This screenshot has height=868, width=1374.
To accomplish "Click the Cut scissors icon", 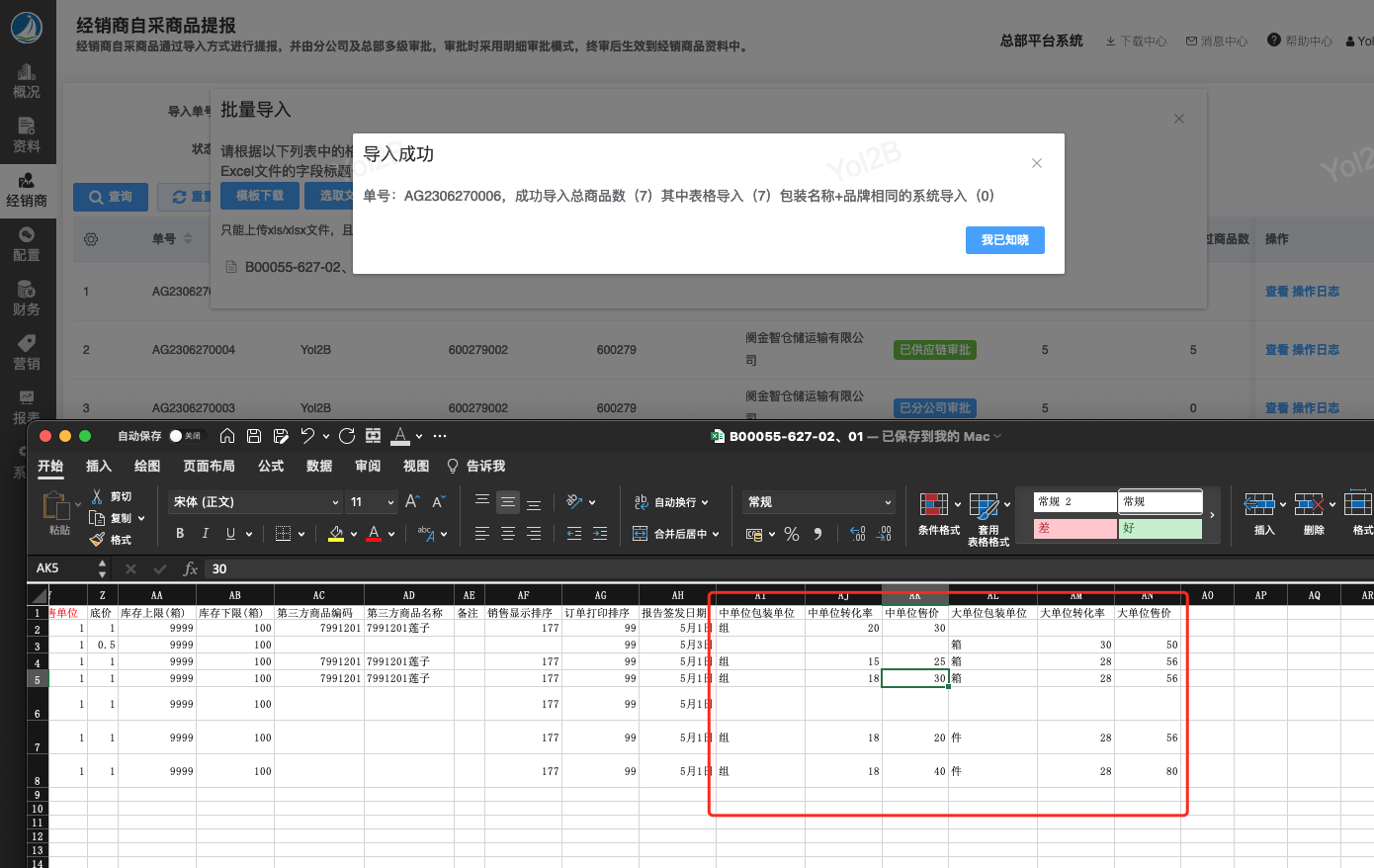I will point(97,496).
